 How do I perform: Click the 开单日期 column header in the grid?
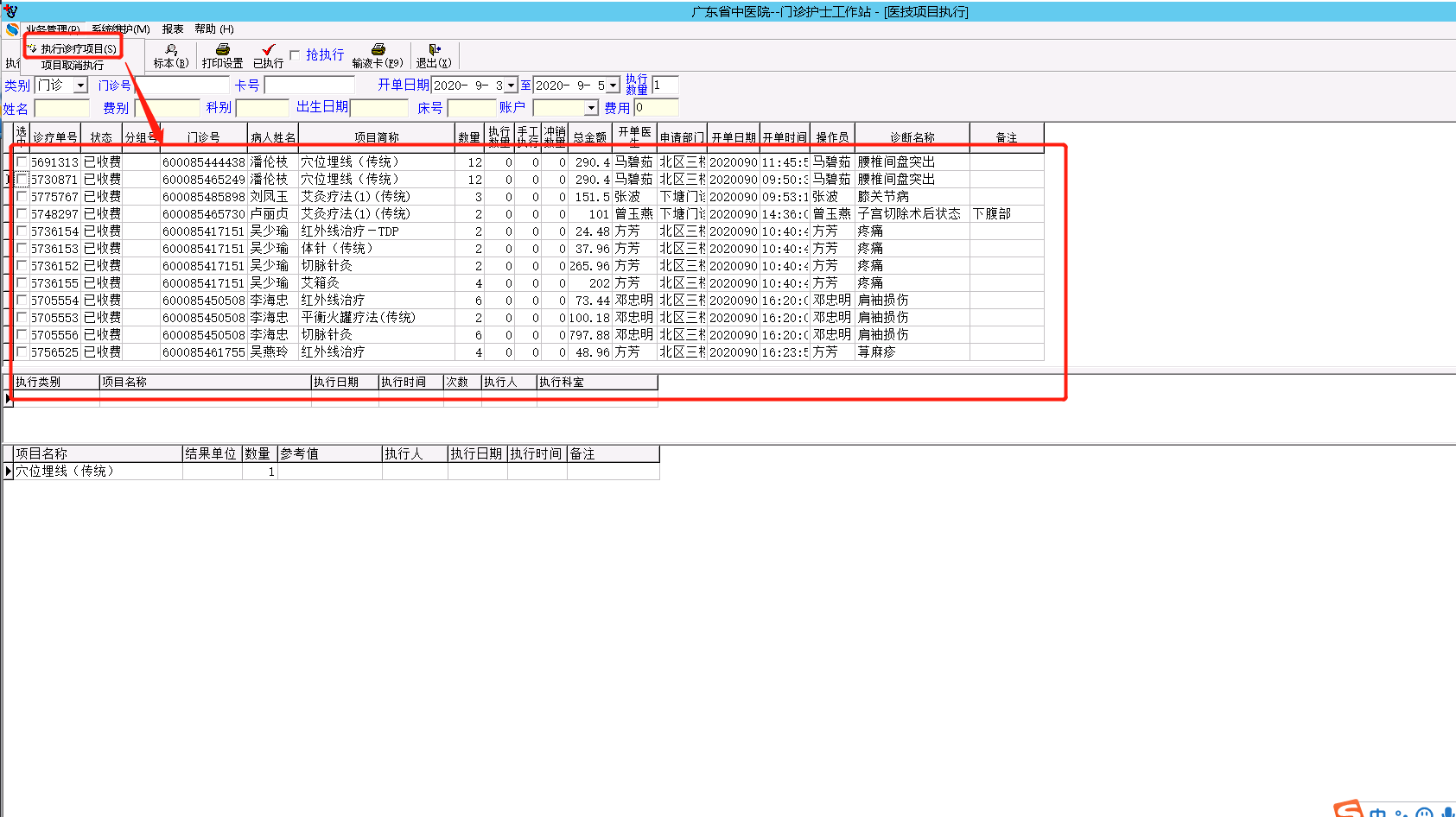[x=734, y=137]
